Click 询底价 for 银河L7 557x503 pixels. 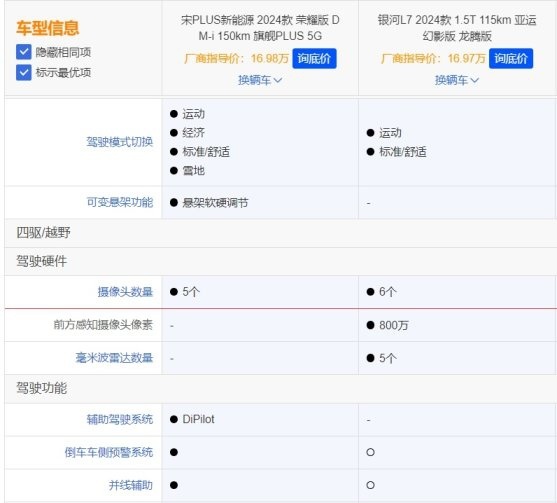pos(511,58)
